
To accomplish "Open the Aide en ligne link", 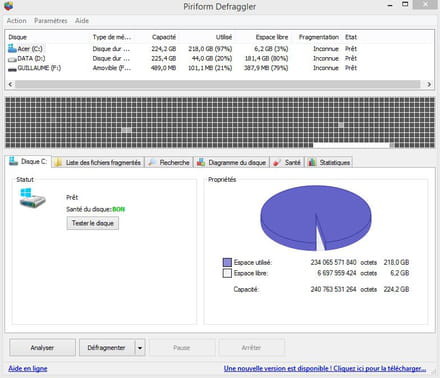I will tap(28, 368).
